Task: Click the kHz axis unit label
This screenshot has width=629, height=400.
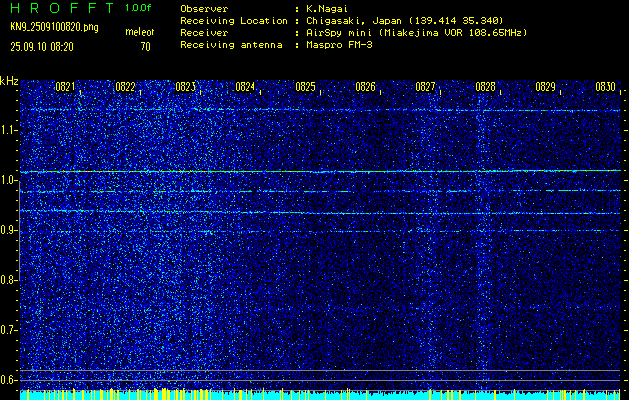Action: tap(9, 81)
